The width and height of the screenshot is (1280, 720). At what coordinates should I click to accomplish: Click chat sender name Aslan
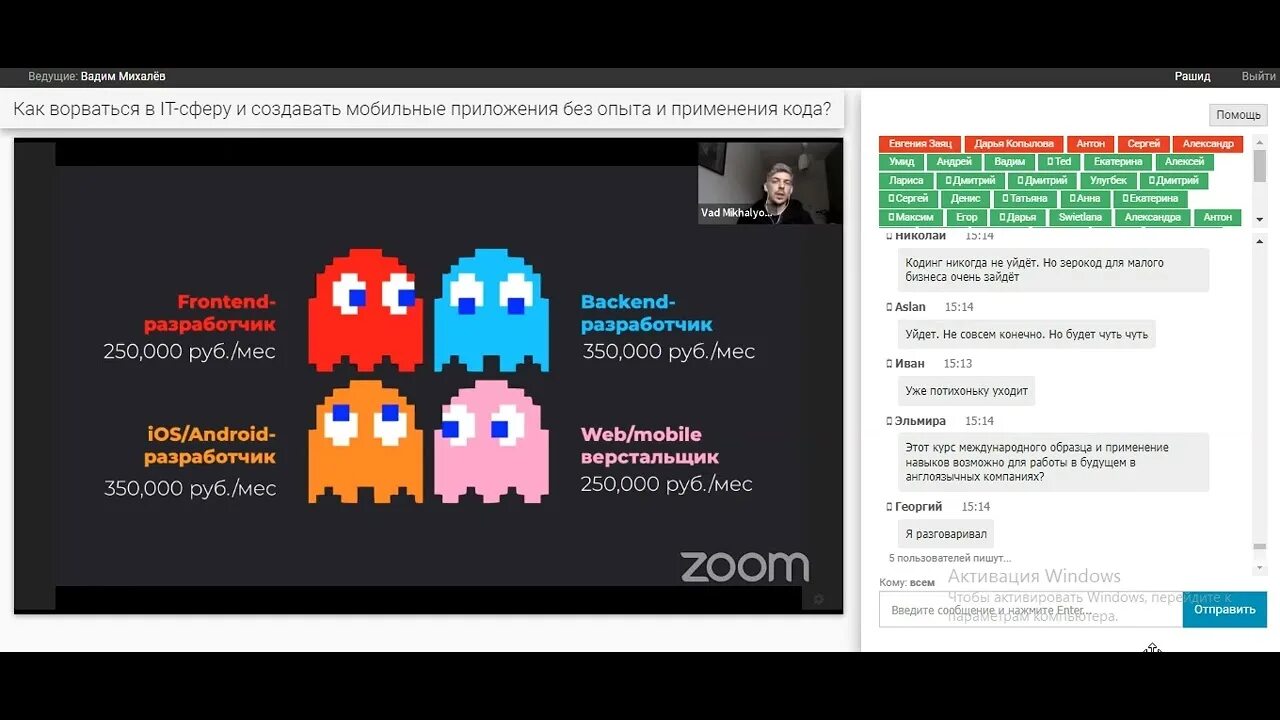point(910,307)
